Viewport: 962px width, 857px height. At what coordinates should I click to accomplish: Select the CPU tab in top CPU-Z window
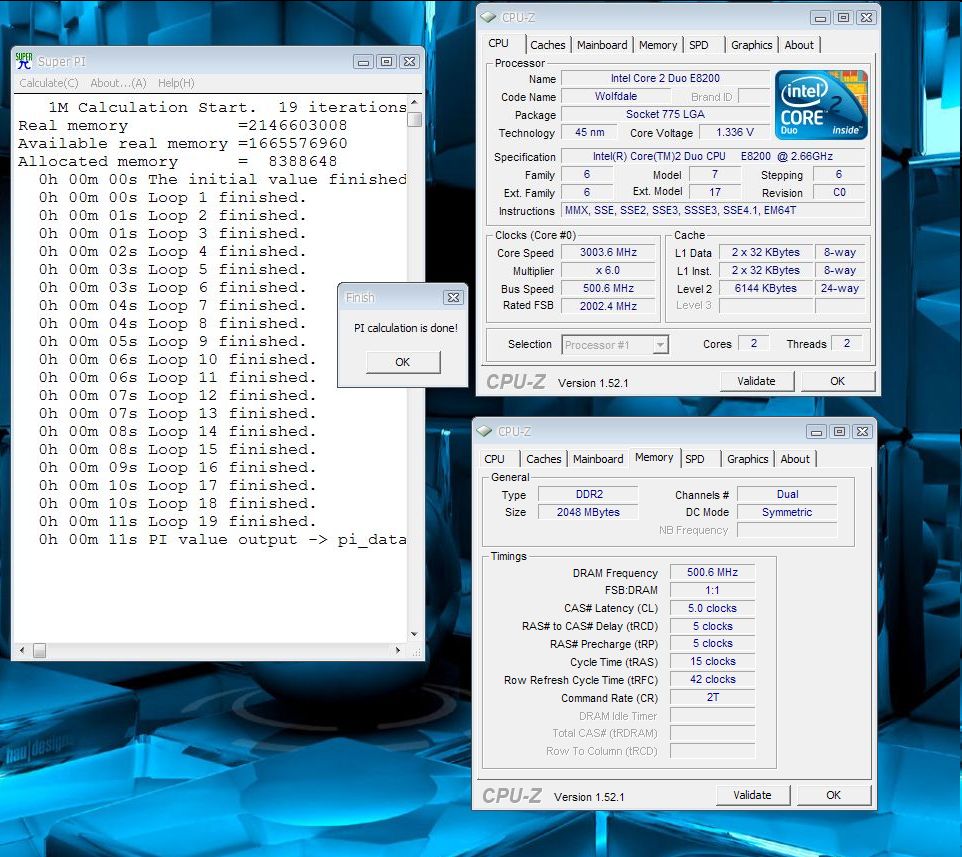click(x=498, y=44)
